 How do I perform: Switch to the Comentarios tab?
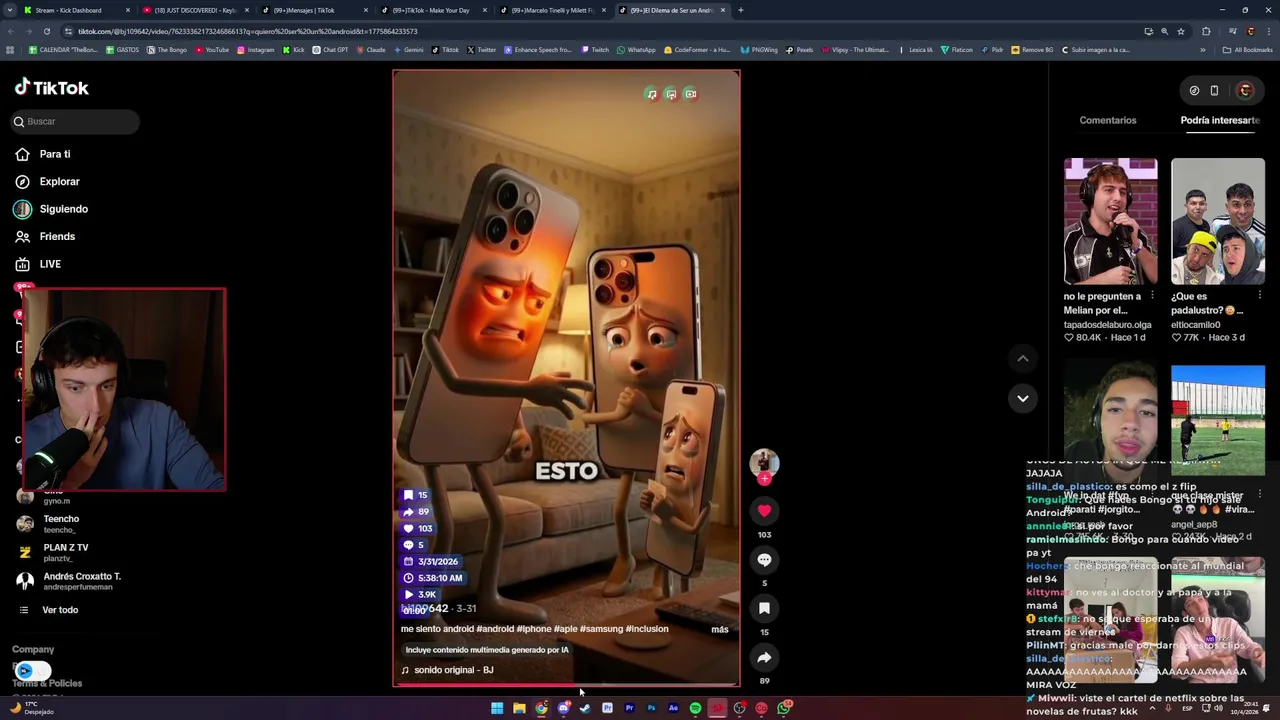[1108, 120]
